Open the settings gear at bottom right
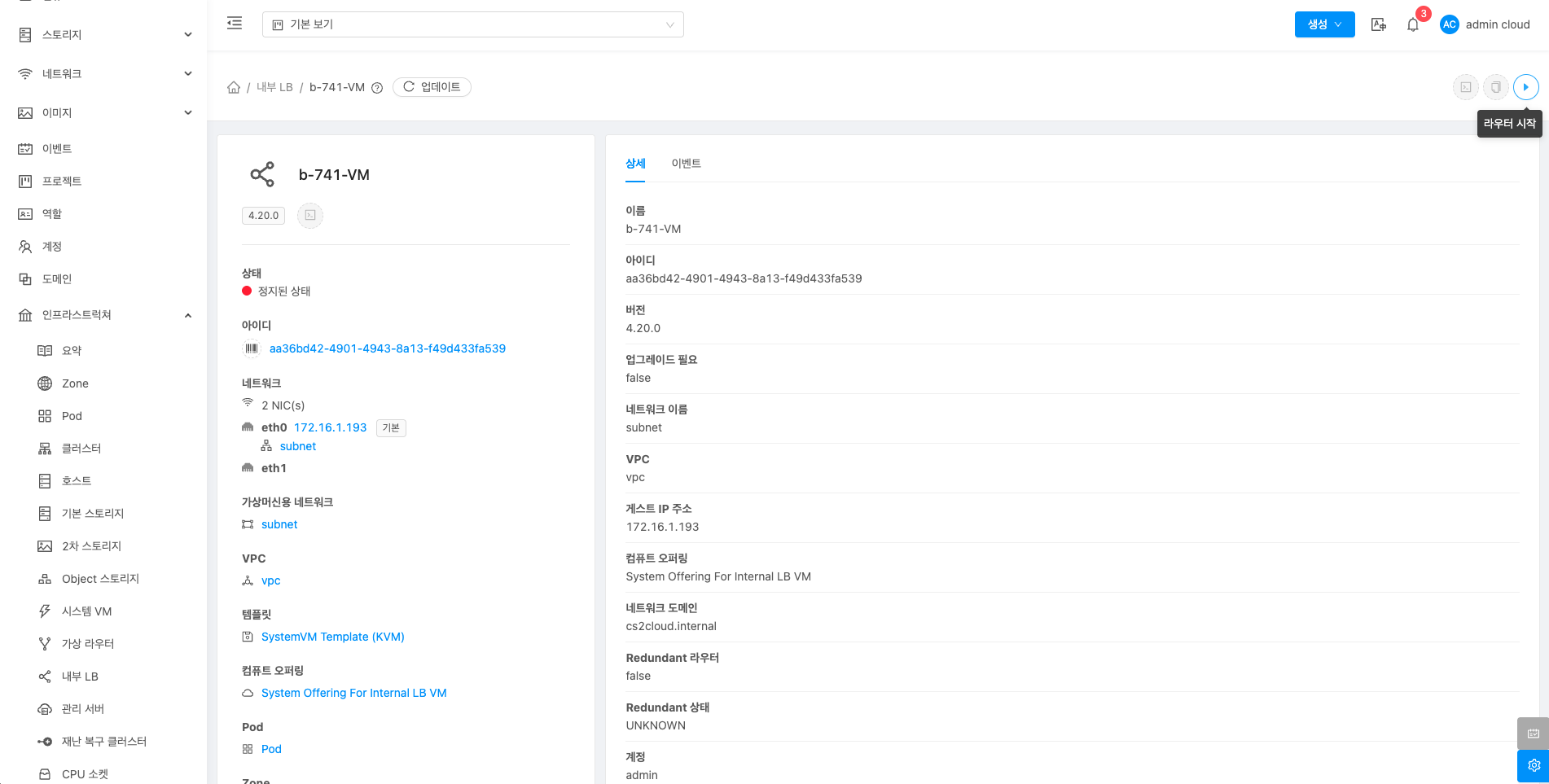The width and height of the screenshot is (1549, 784). 1533,766
